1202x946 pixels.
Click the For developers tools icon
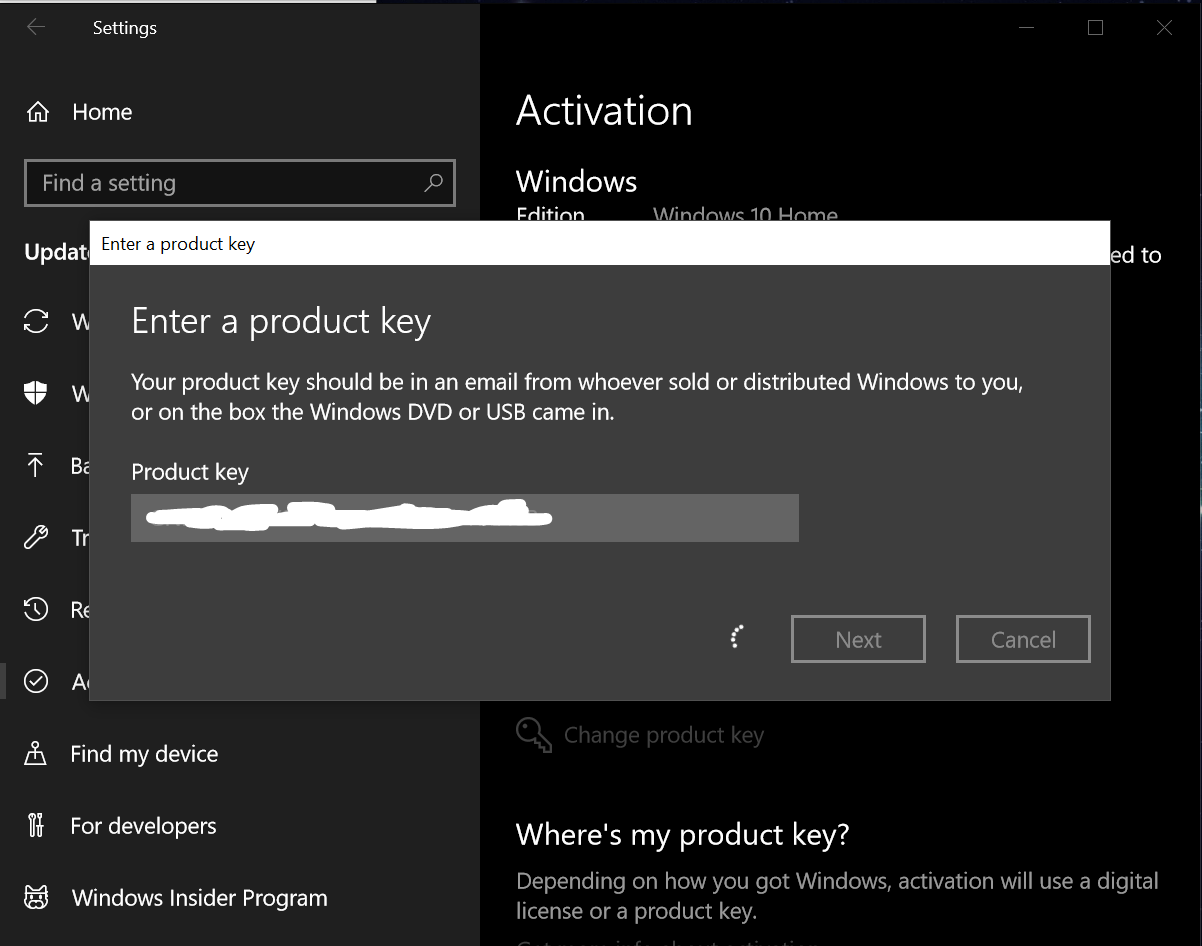coord(36,826)
